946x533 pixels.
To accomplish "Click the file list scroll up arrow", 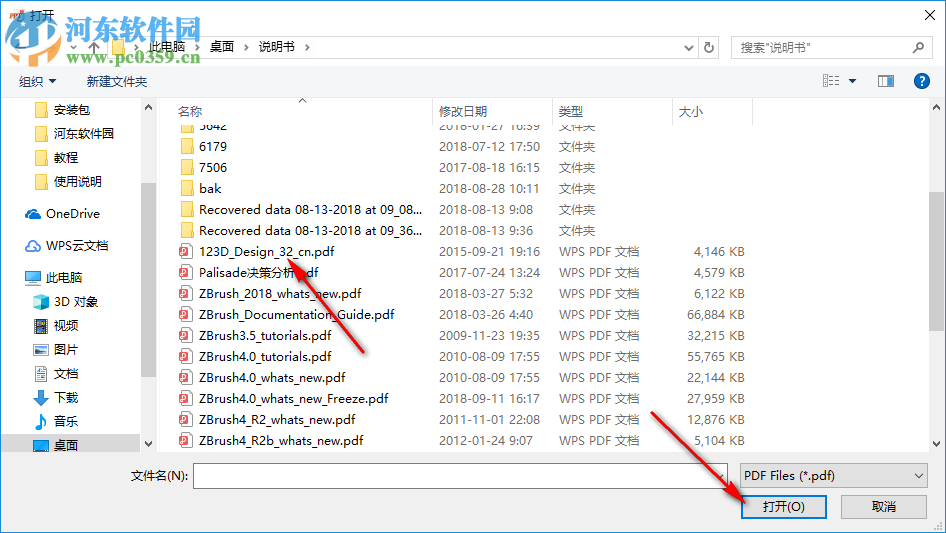I will (x=936, y=107).
